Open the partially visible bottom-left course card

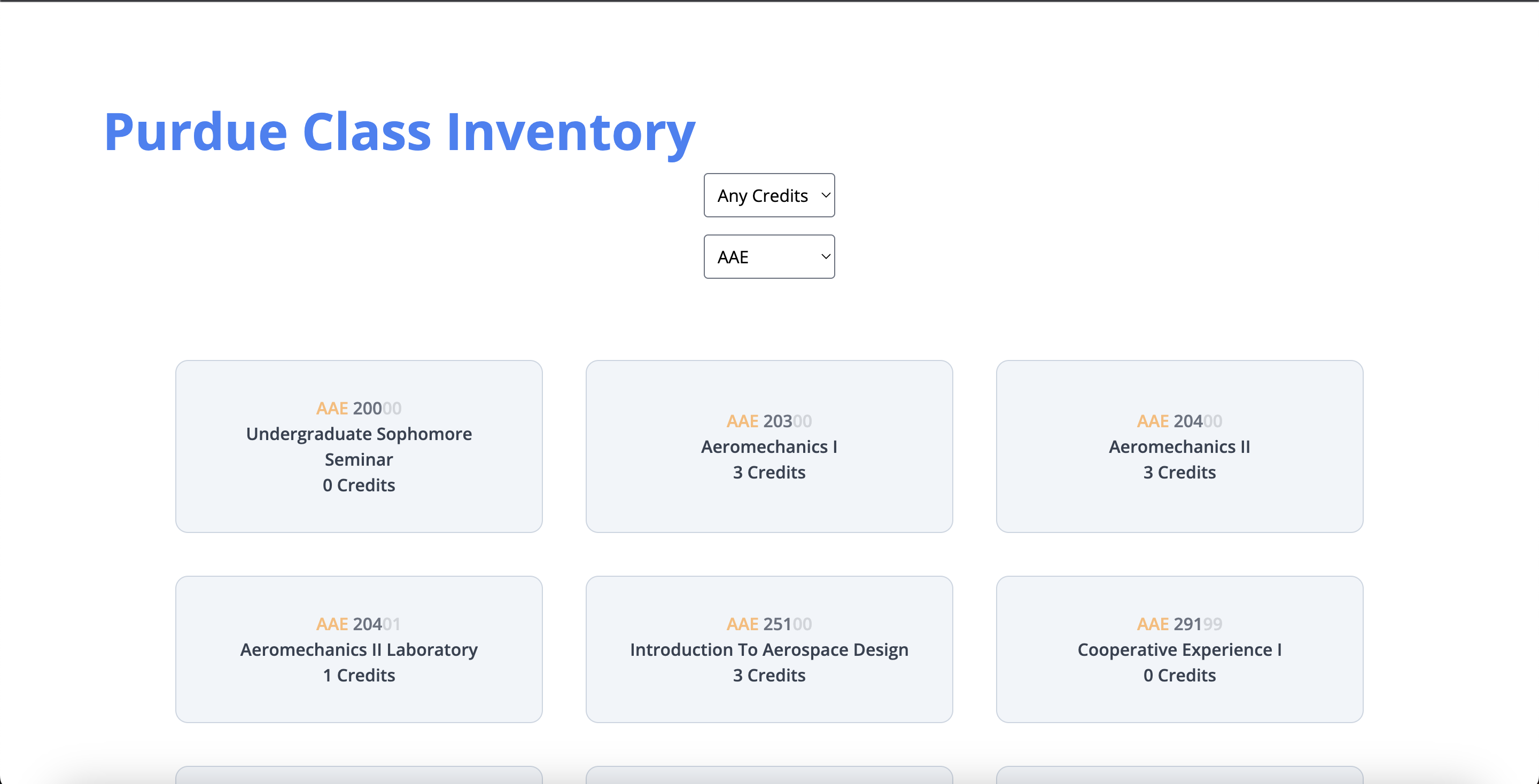[359, 775]
